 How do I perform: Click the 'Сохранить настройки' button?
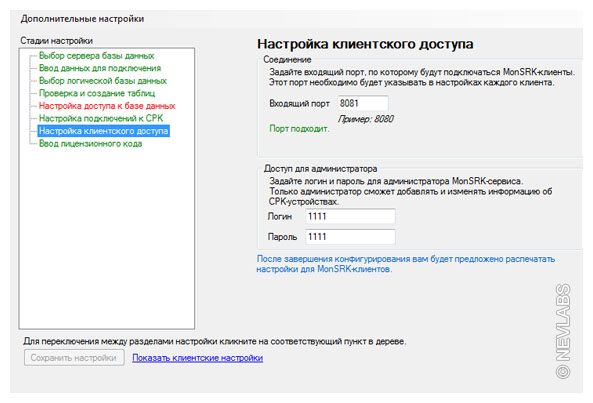74,358
